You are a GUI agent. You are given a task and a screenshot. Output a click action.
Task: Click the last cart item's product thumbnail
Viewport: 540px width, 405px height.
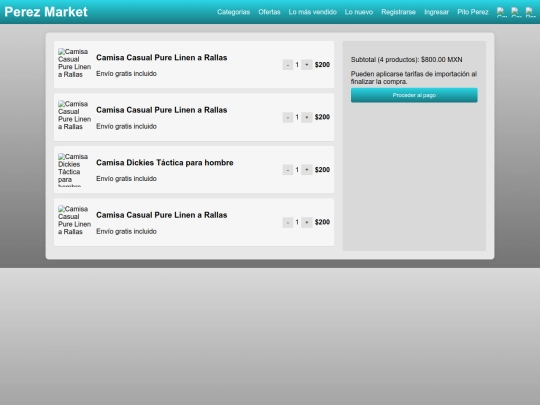pos(74,222)
